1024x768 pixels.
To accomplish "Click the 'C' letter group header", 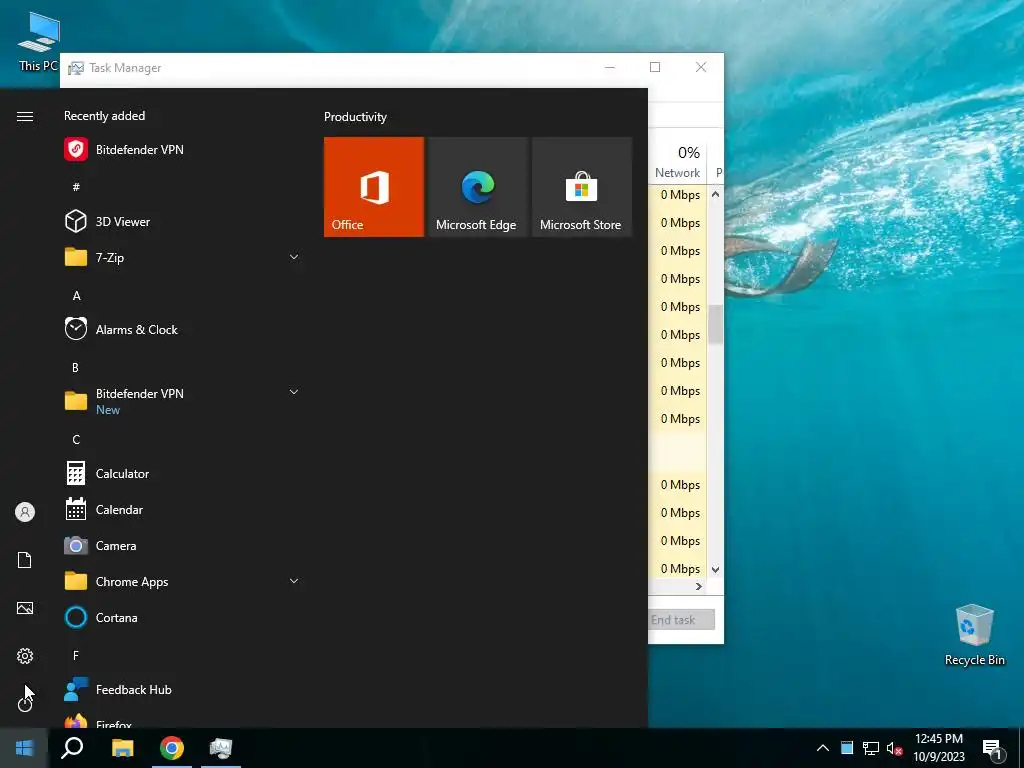I will (x=76, y=440).
